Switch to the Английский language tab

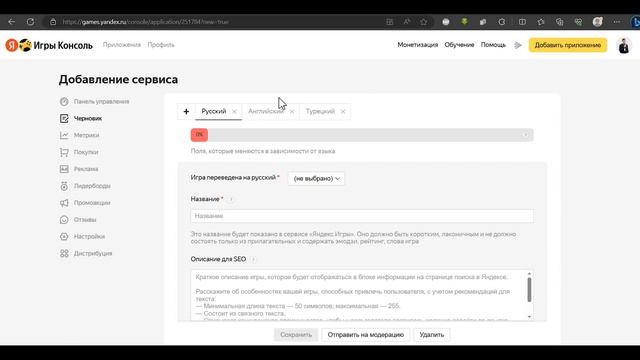click(x=265, y=111)
